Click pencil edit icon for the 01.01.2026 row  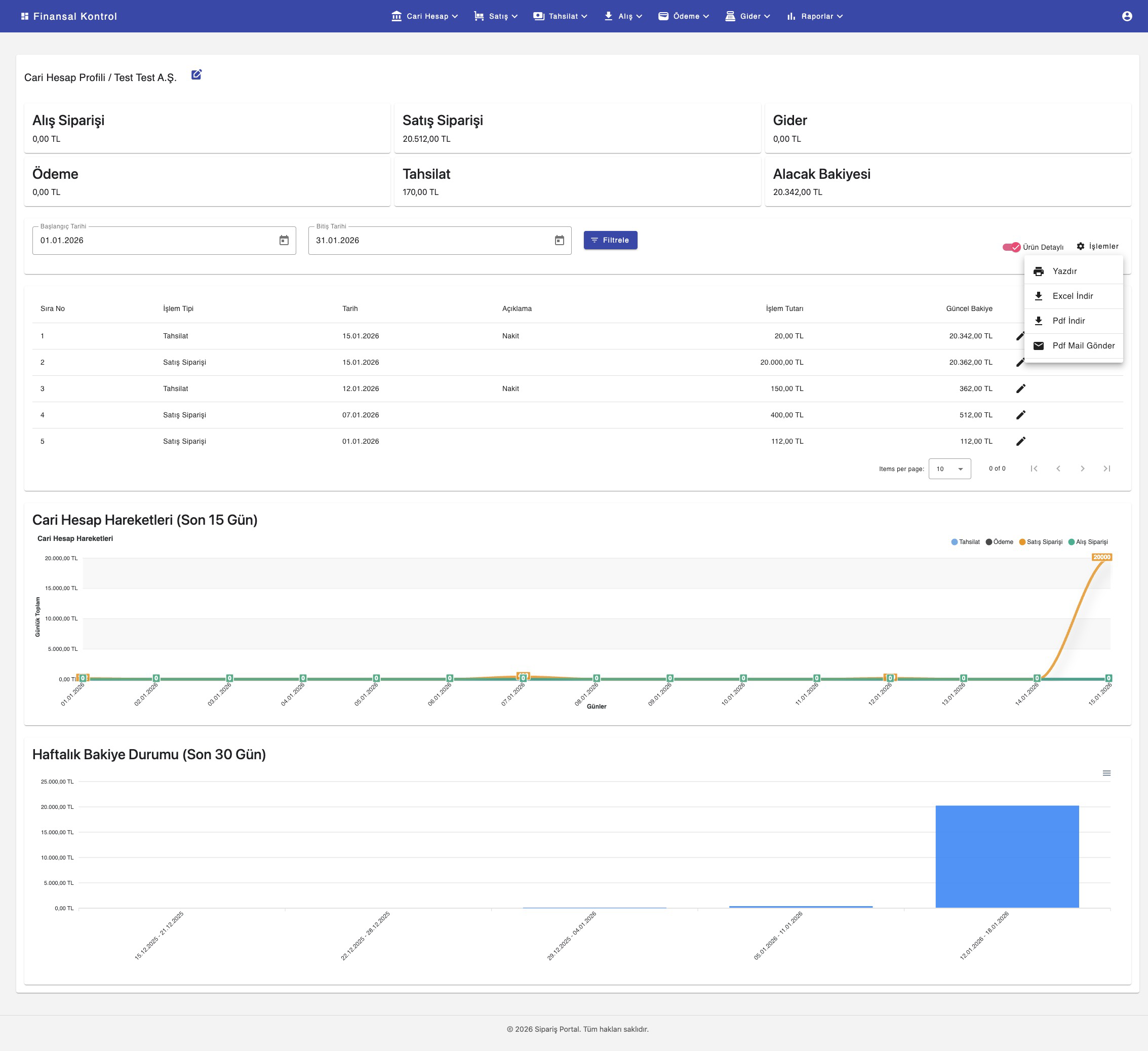[1020, 442]
